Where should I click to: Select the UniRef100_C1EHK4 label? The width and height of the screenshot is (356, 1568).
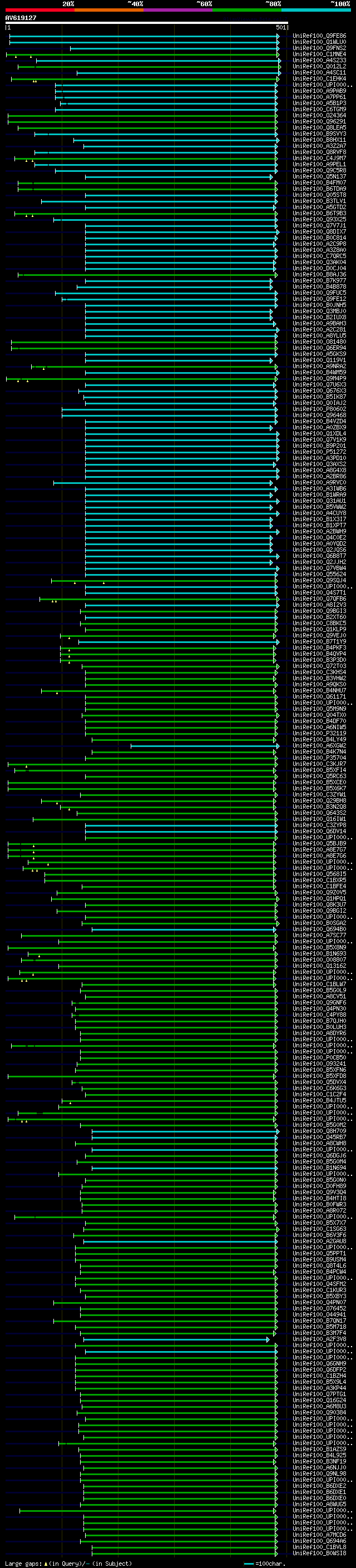click(319, 78)
